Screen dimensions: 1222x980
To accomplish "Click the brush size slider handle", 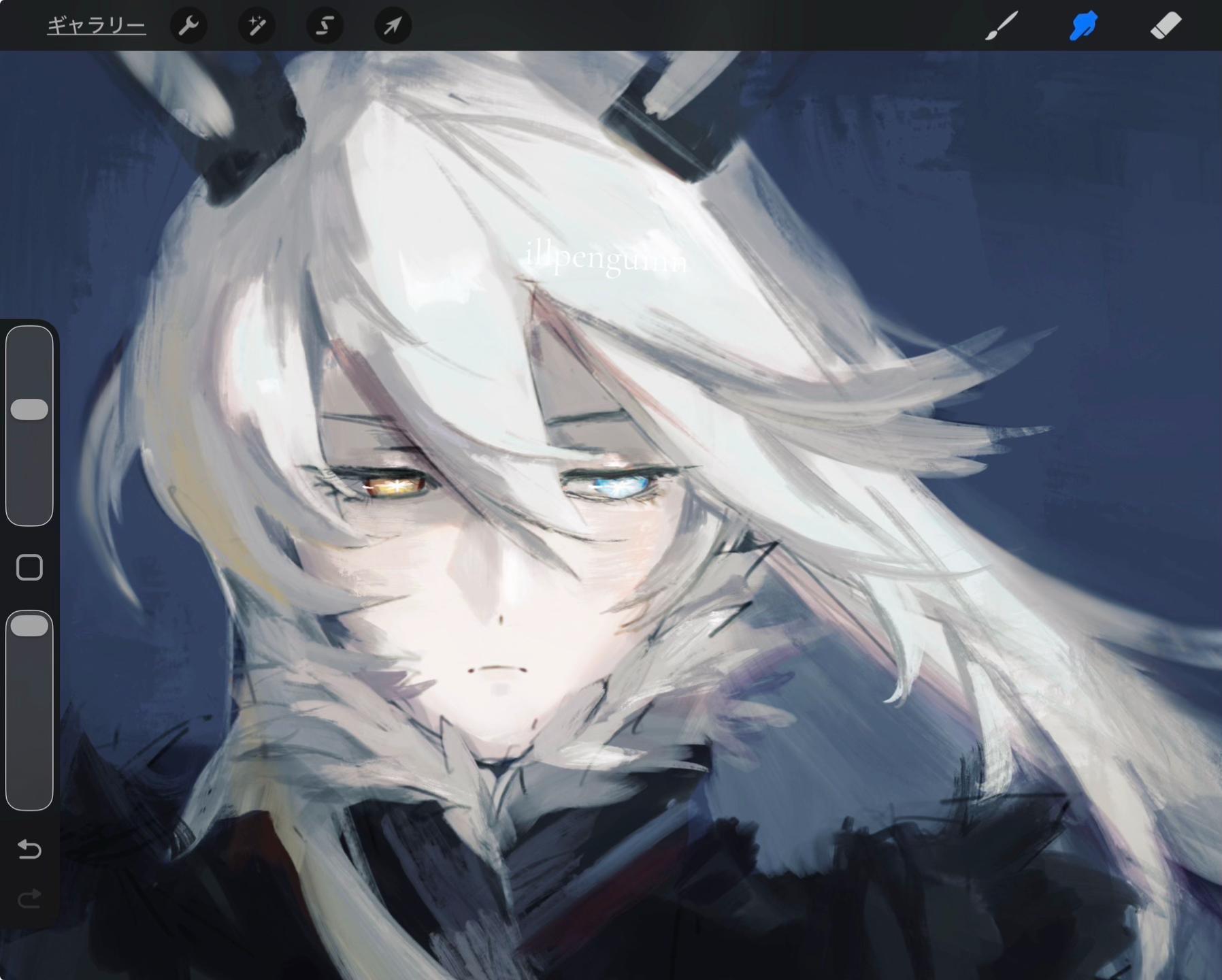I will pyautogui.click(x=29, y=409).
